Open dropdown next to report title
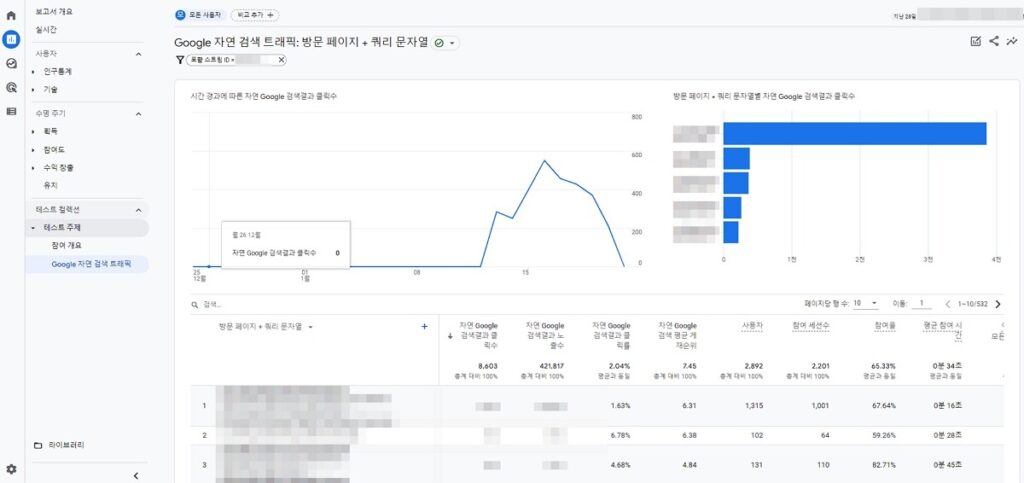The height and width of the screenshot is (483, 1024). coord(452,43)
